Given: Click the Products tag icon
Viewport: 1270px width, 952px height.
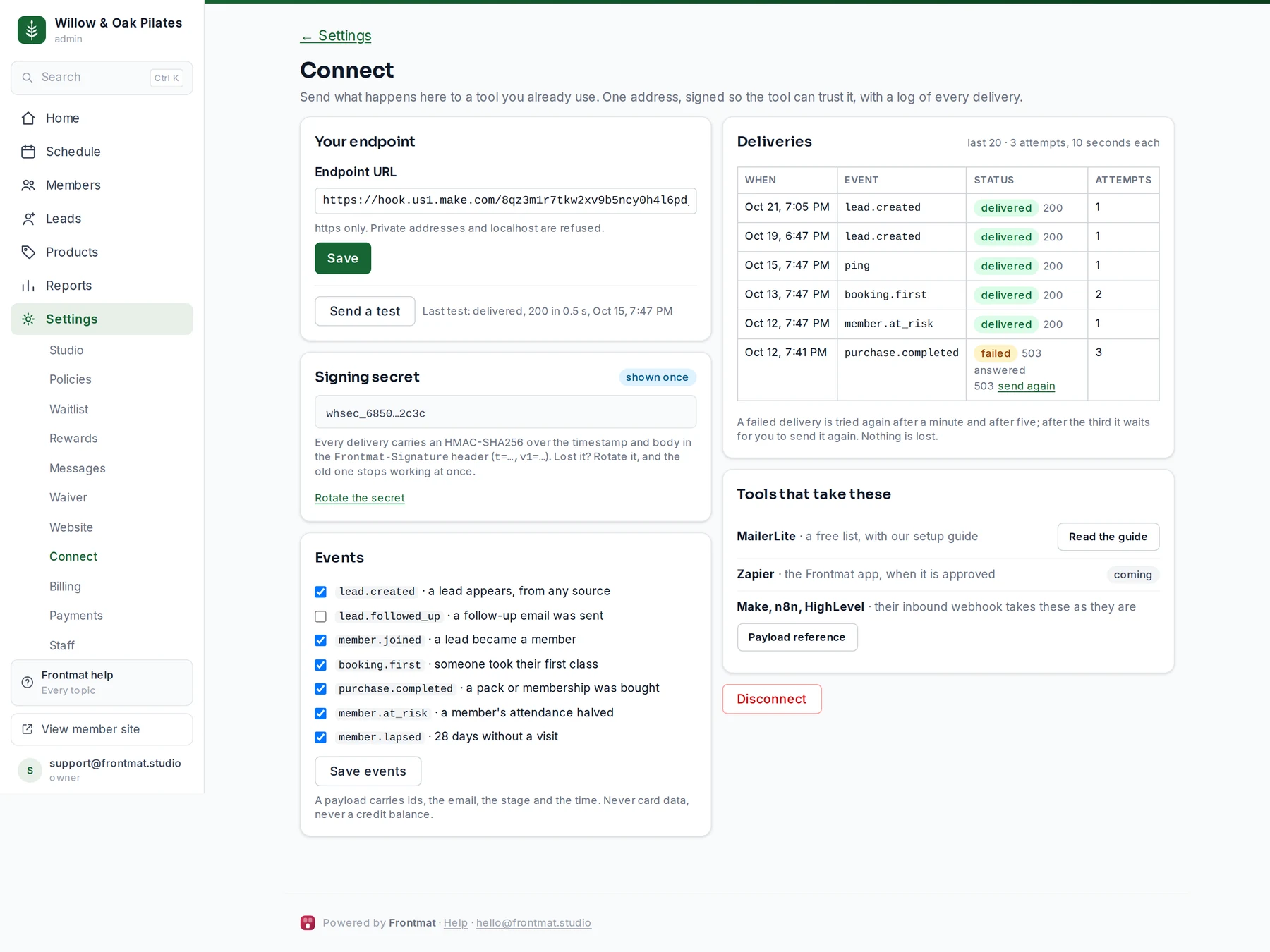Looking at the screenshot, I should (x=28, y=252).
